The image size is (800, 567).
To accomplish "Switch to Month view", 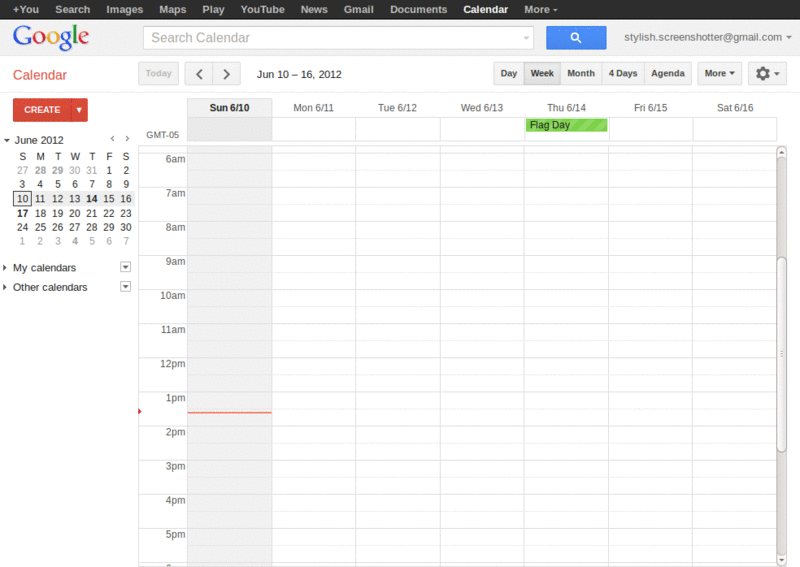I will 581,73.
